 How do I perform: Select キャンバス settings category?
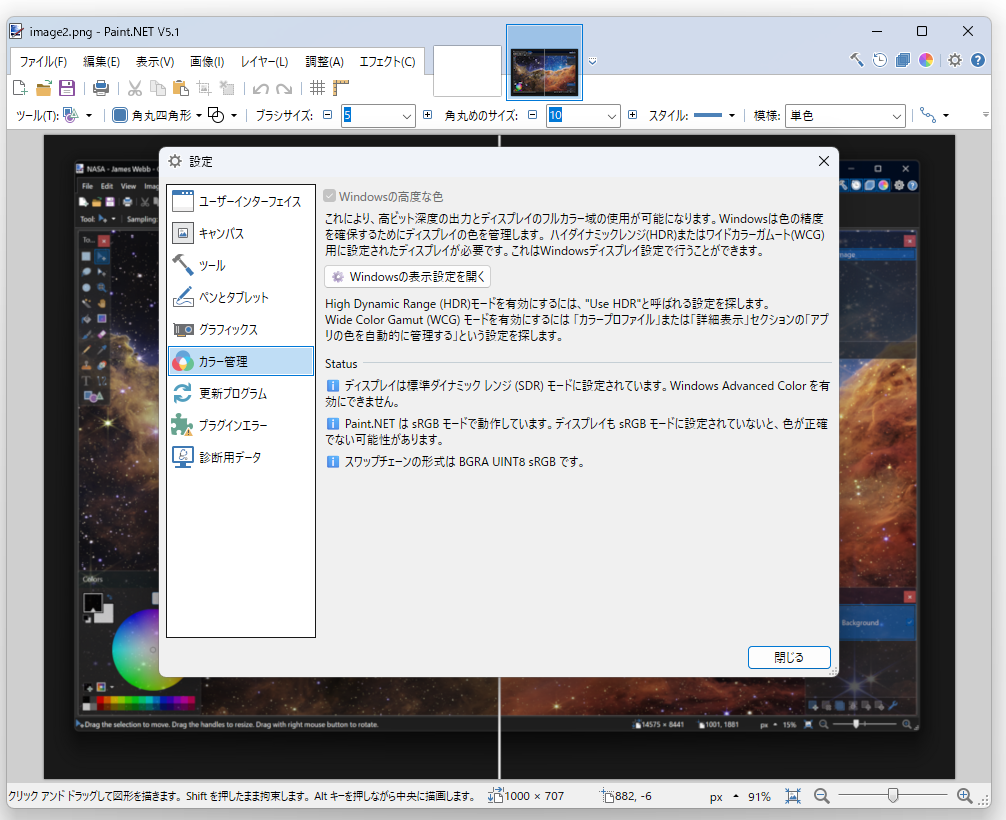(241, 233)
